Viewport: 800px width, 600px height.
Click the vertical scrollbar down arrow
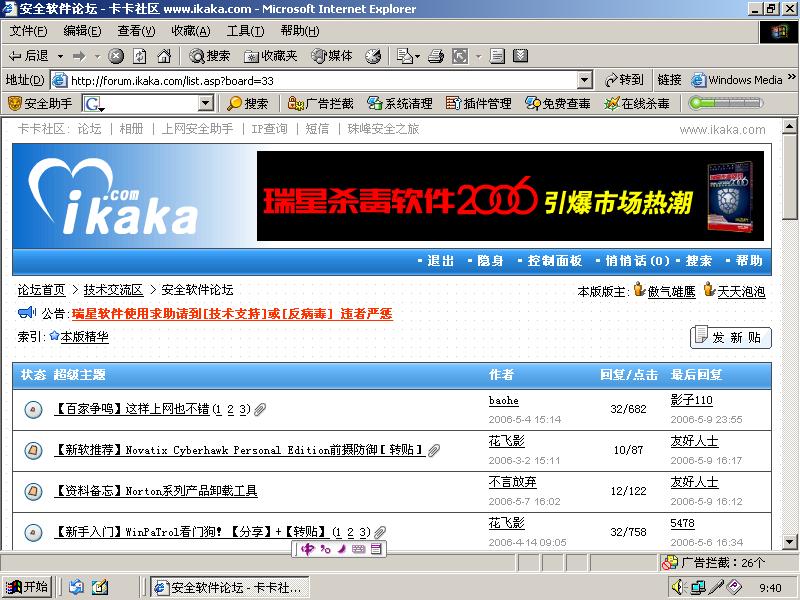coord(789,542)
